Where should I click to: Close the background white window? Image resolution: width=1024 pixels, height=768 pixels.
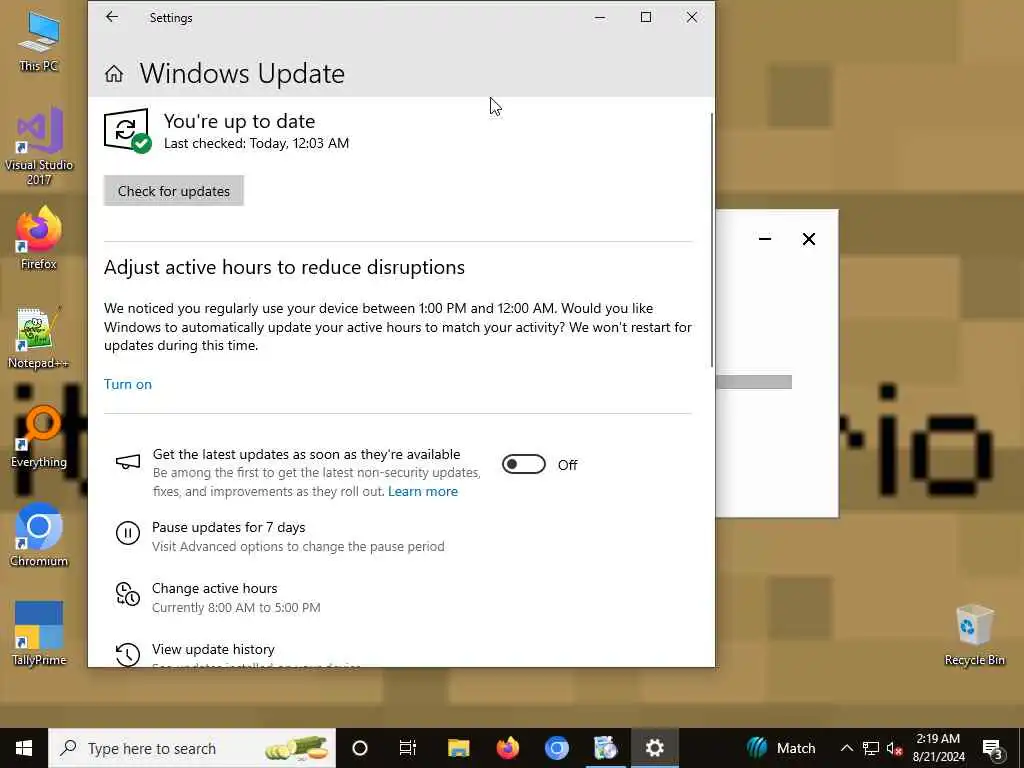pos(808,239)
